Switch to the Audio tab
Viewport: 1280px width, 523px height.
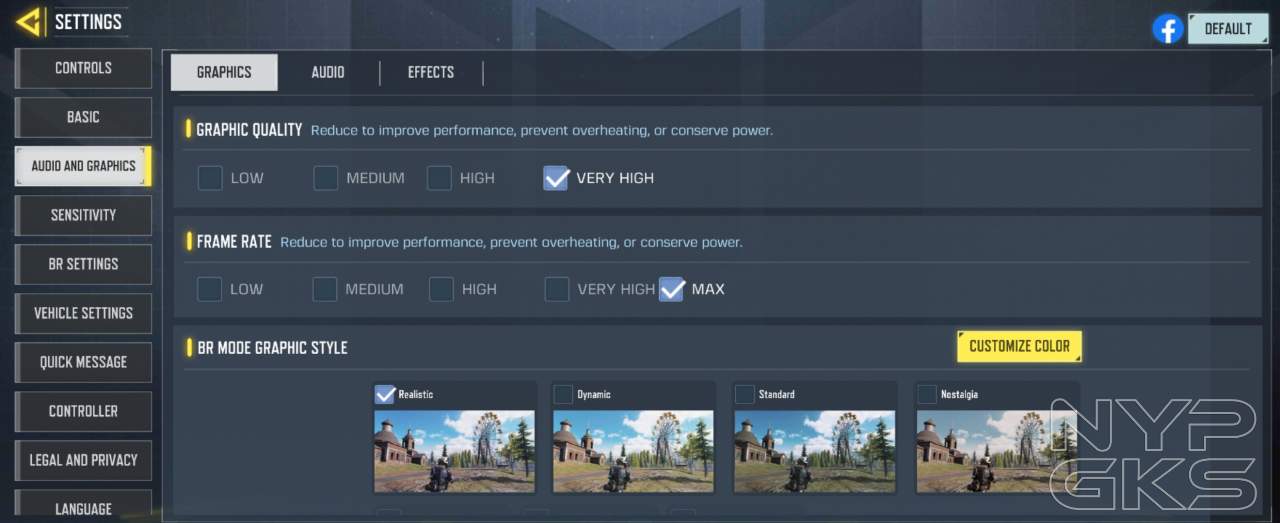click(x=327, y=72)
